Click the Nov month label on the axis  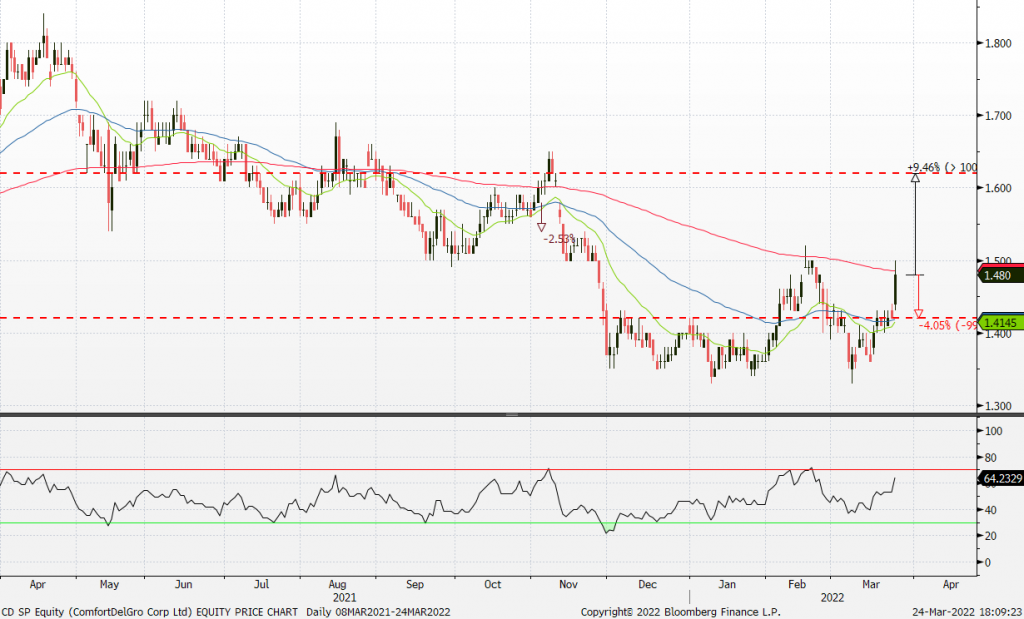tap(568, 582)
